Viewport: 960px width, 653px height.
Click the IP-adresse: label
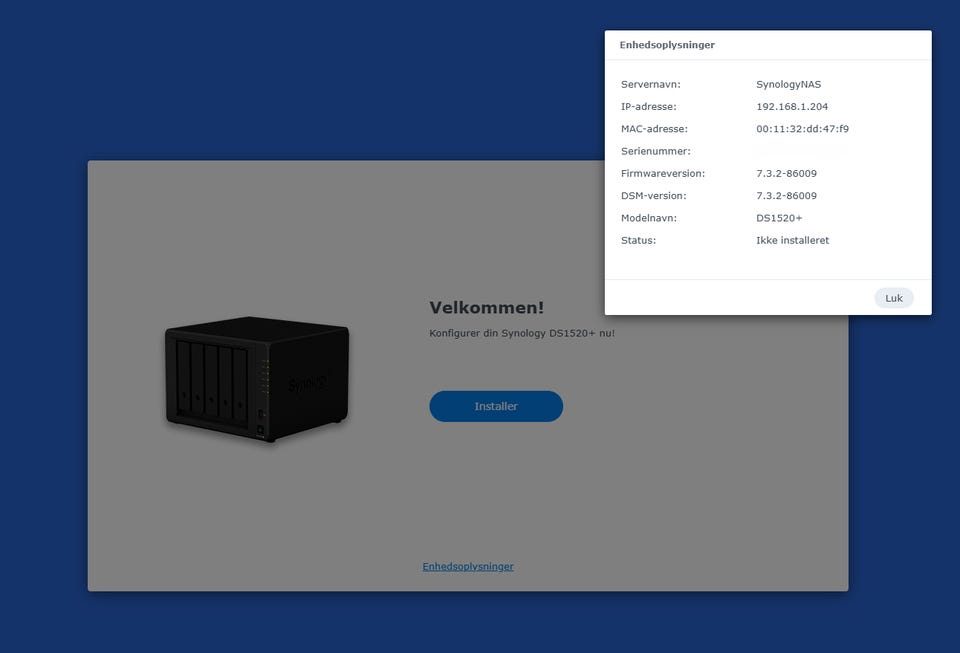(648, 106)
